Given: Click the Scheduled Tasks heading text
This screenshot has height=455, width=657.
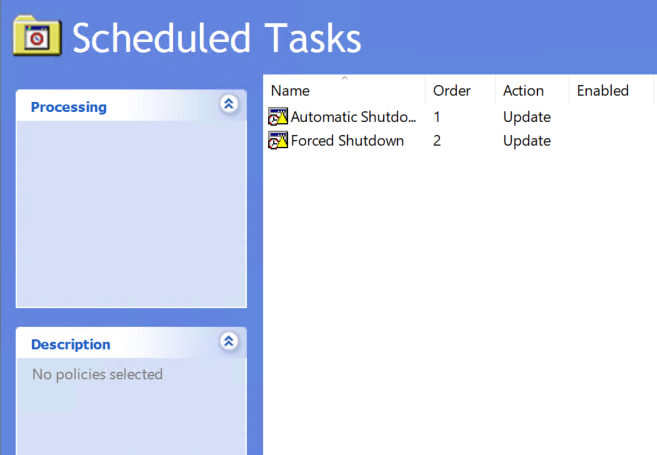Looking at the screenshot, I should [x=216, y=38].
